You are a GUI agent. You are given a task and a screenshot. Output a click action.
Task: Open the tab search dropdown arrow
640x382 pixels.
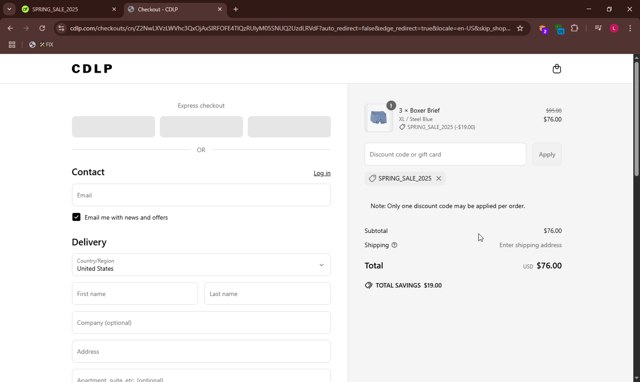coord(9,9)
